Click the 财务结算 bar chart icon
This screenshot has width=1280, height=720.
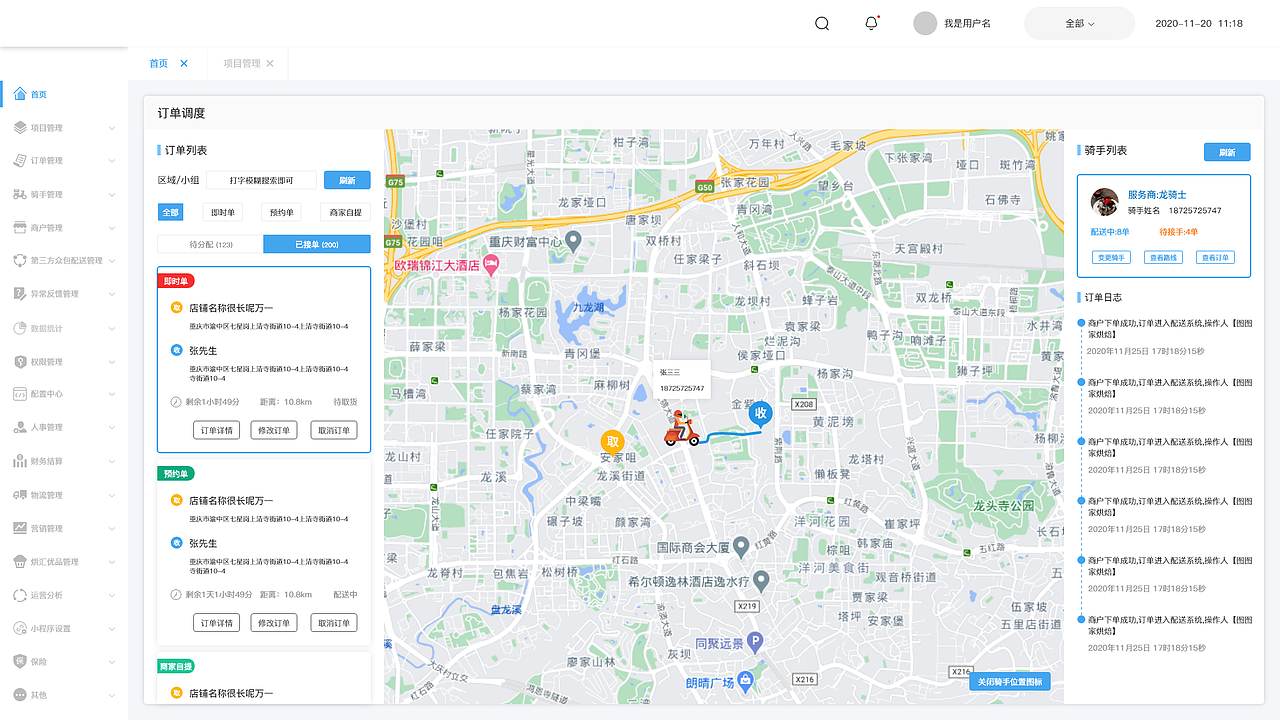click(20, 461)
